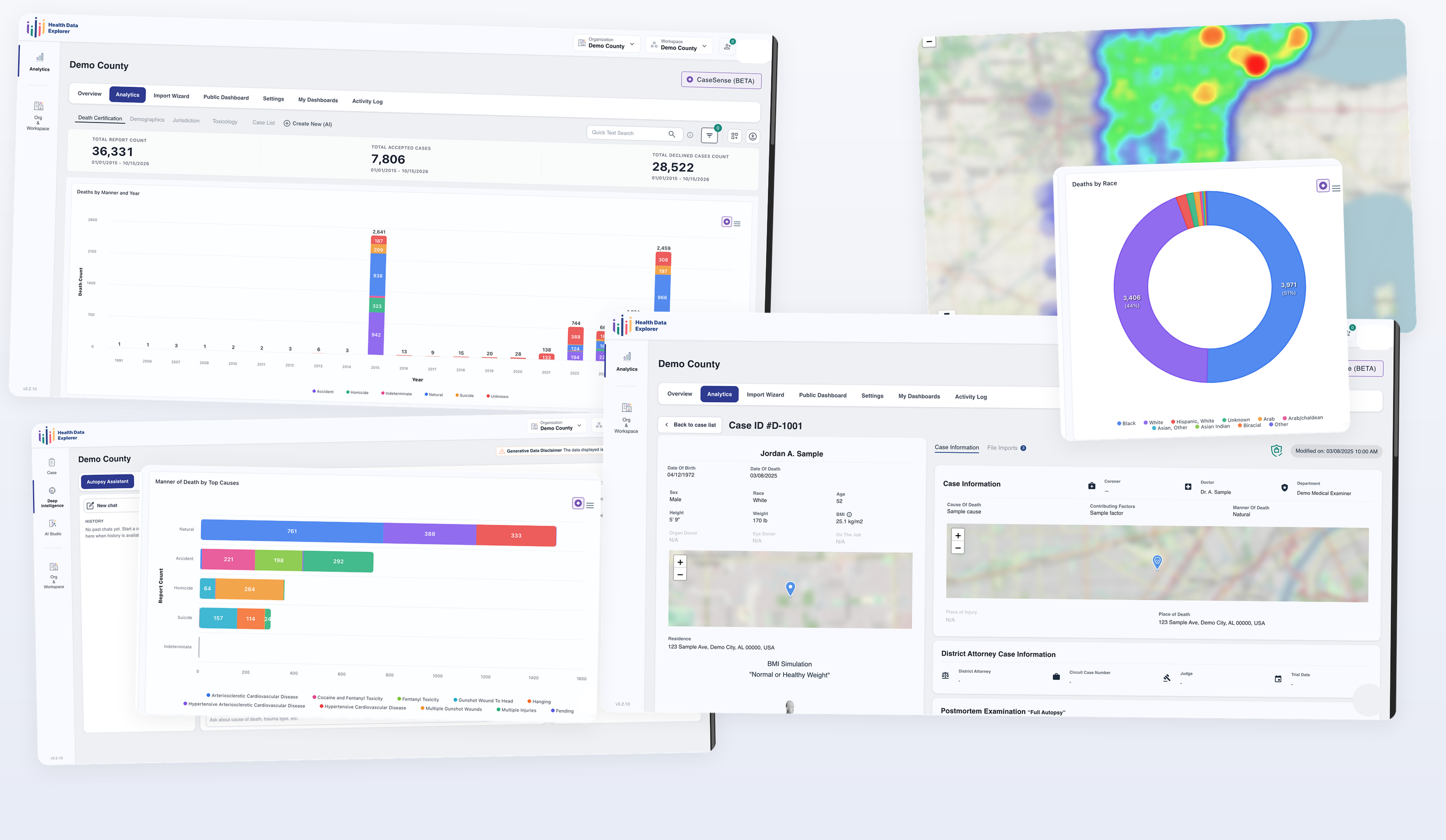Image resolution: width=1446 pixels, height=840 pixels.
Task: Open Import Wizard tab in the top dashboard window
Action: coord(171,96)
